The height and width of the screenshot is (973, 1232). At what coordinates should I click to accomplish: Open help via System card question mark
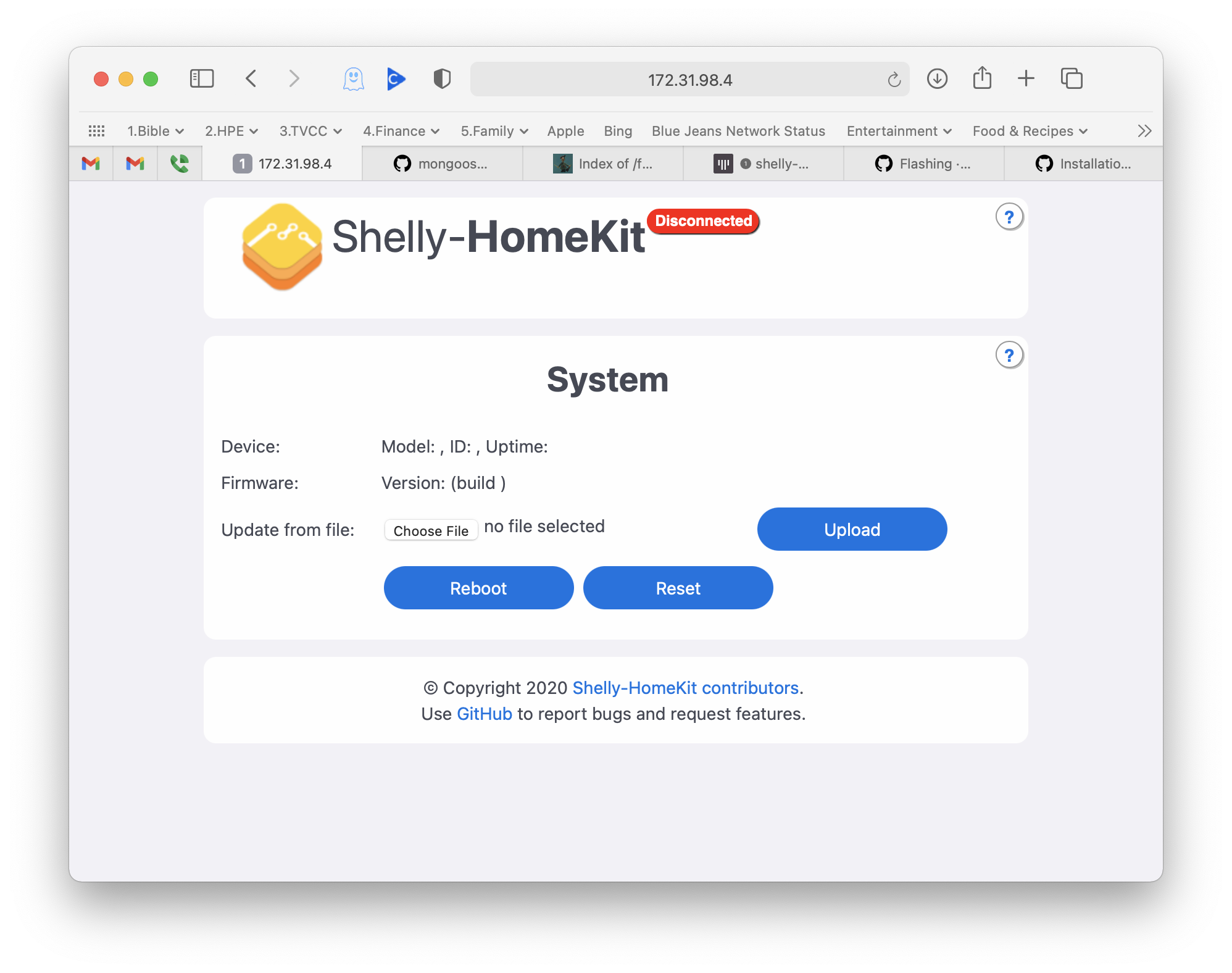click(1009, 355)
